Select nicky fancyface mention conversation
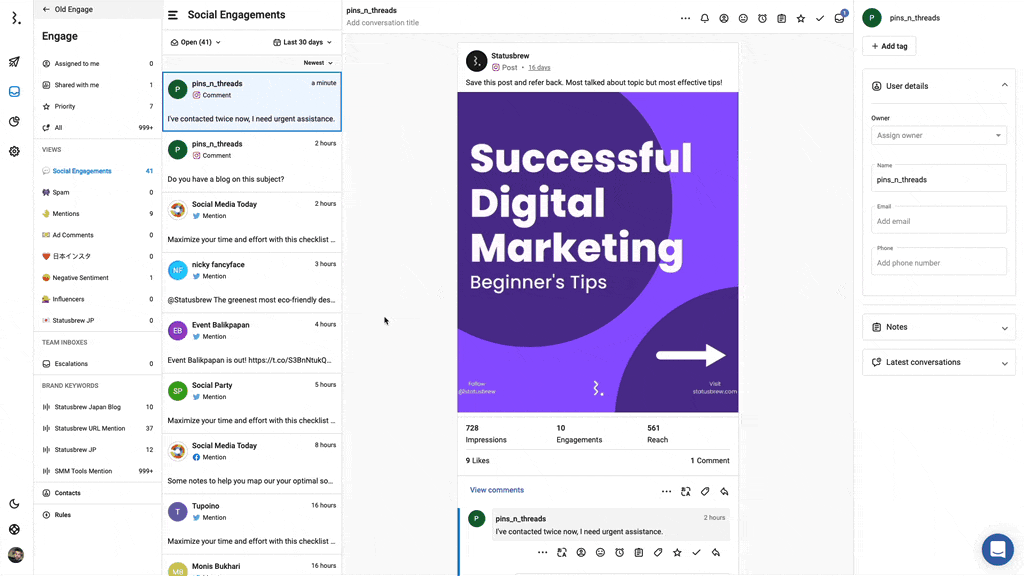This screenshot has width=1024, height=576. (252, 283)
